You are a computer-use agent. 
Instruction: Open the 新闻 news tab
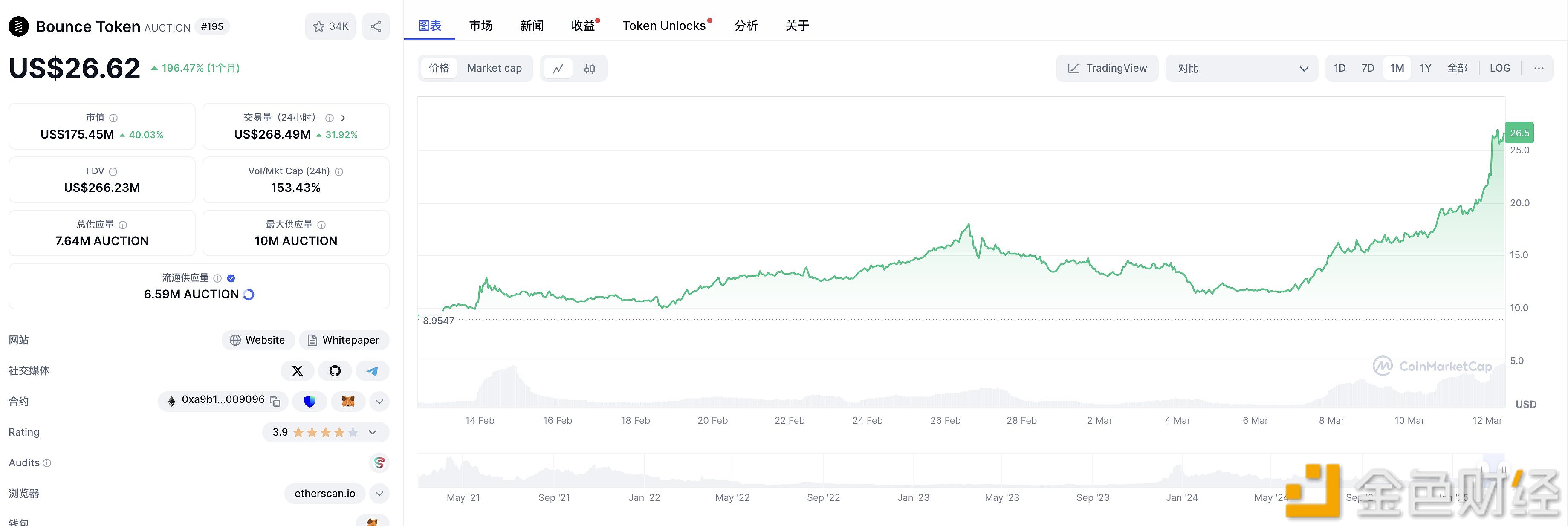[532, 26]
